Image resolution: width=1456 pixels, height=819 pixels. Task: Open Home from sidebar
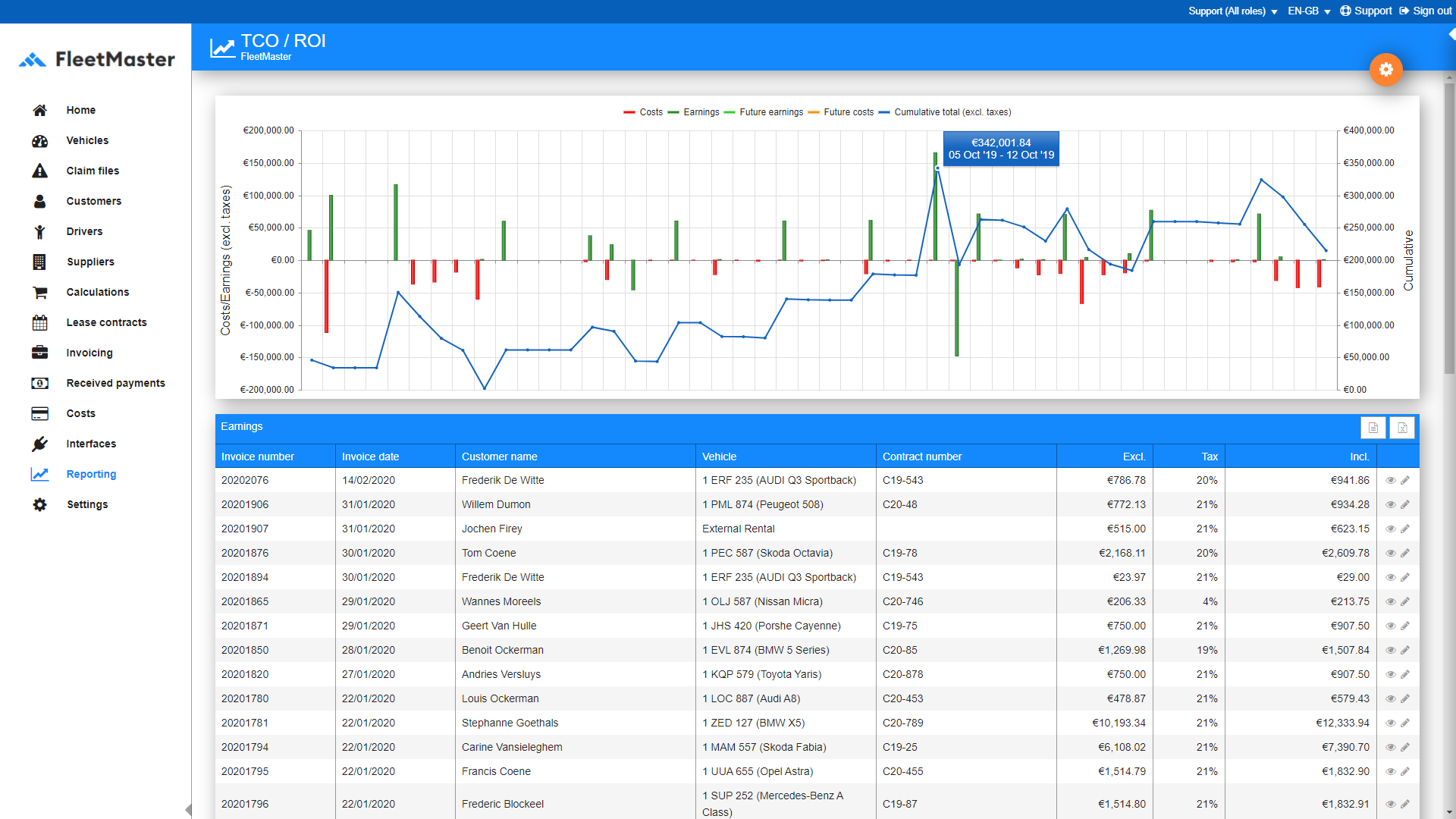coord(81,111)
